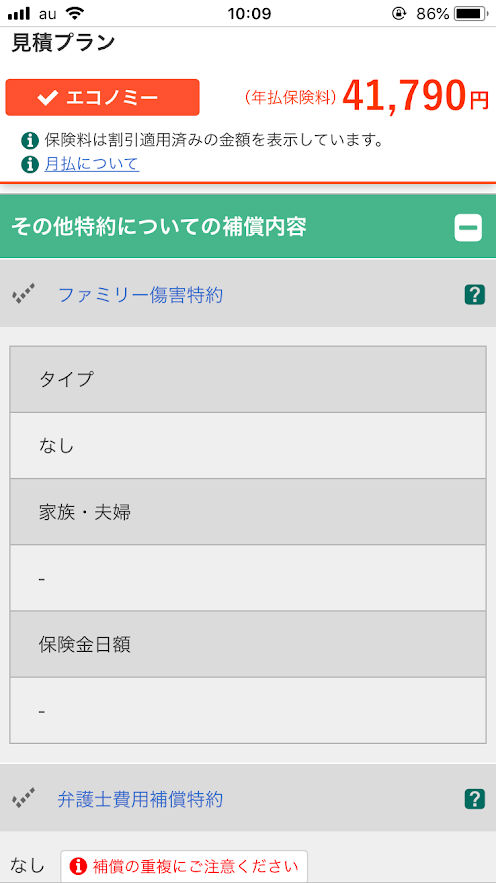Select the なし value under タイプ
Screen dimensions: 496x883
[248, 445]
